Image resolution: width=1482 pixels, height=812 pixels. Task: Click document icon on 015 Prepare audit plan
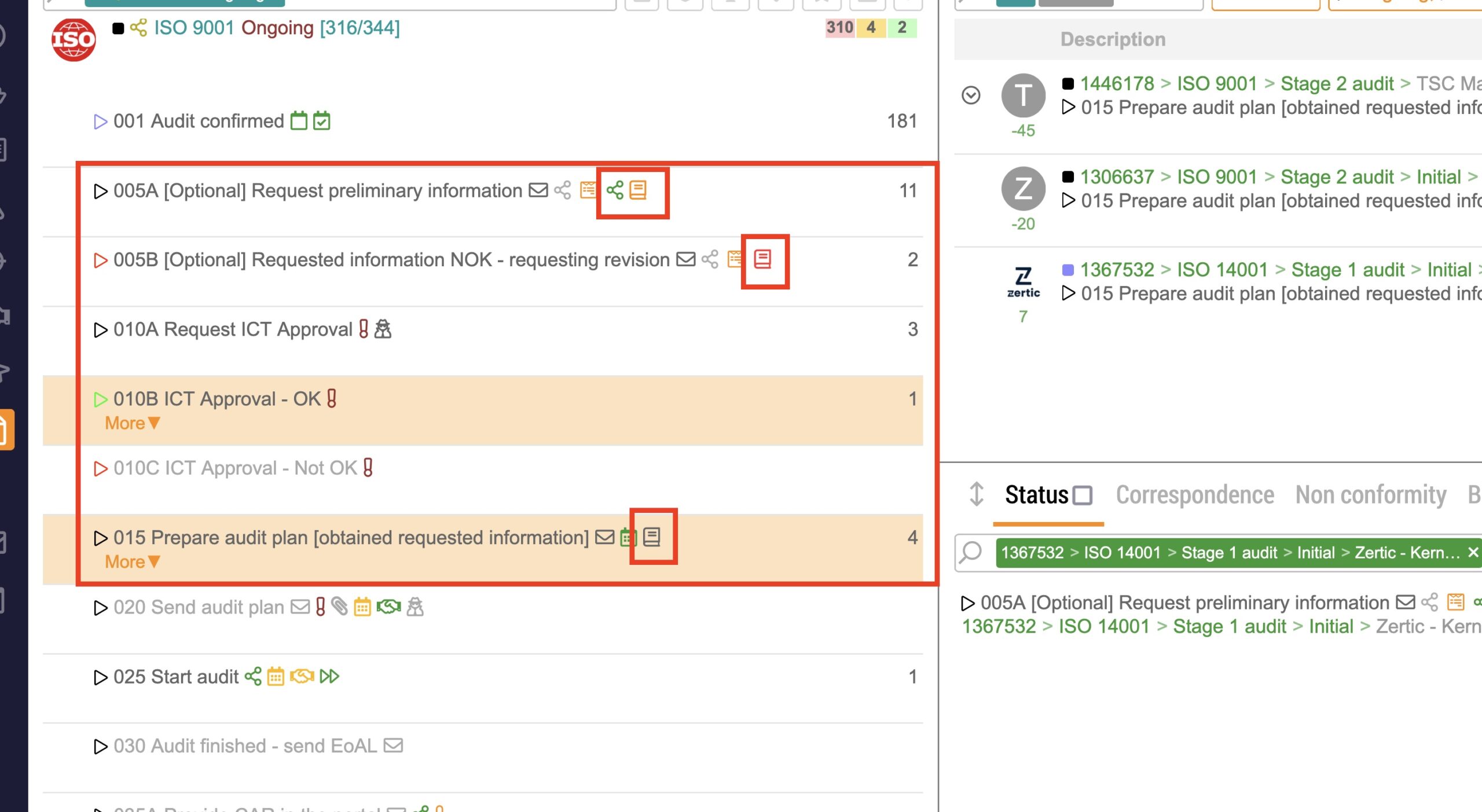pyautogui.click(x=652, y=537)
